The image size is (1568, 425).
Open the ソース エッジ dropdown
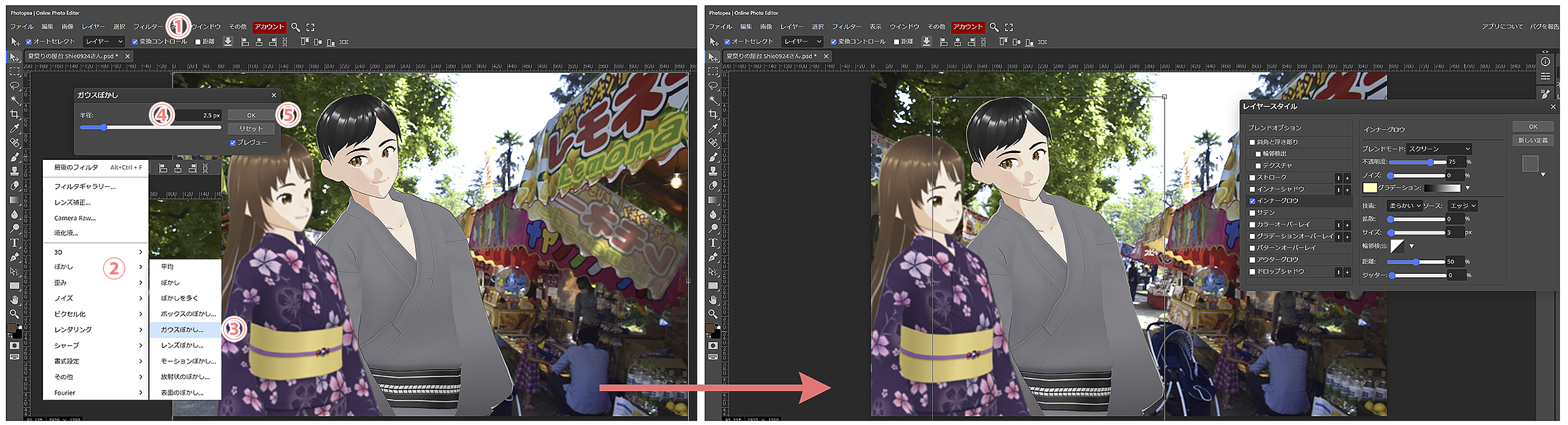coord(1462,206)
